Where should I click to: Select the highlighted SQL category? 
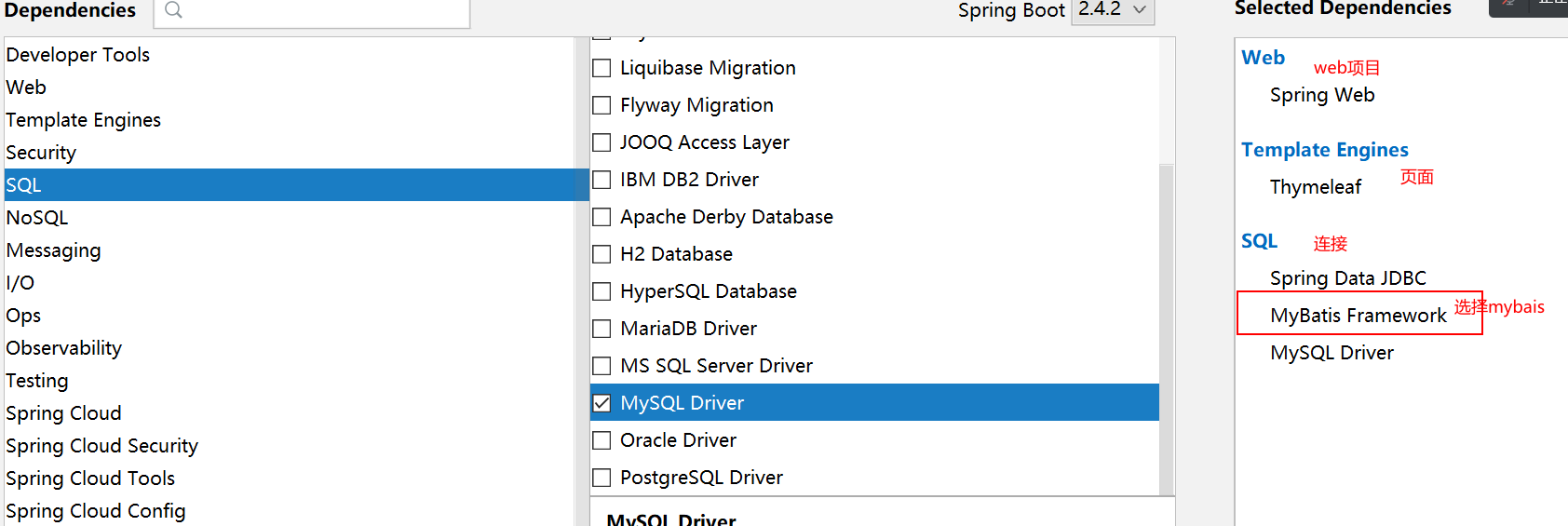(x=297, y=185)
